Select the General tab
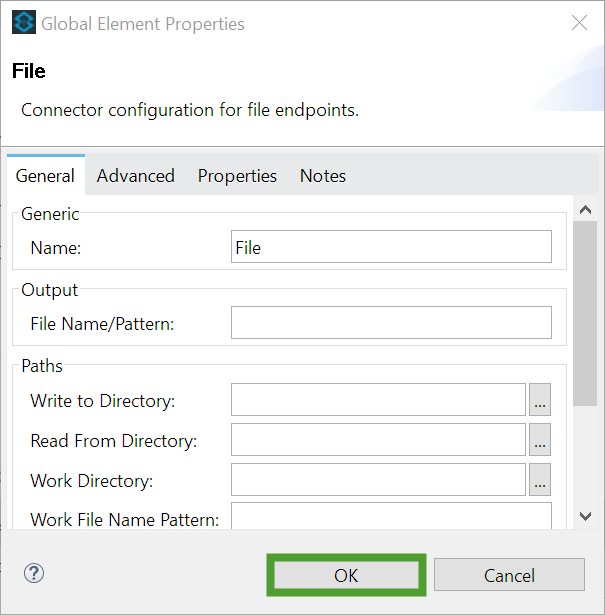This screenshot has height=615, width=605. [x=45, y=175]
